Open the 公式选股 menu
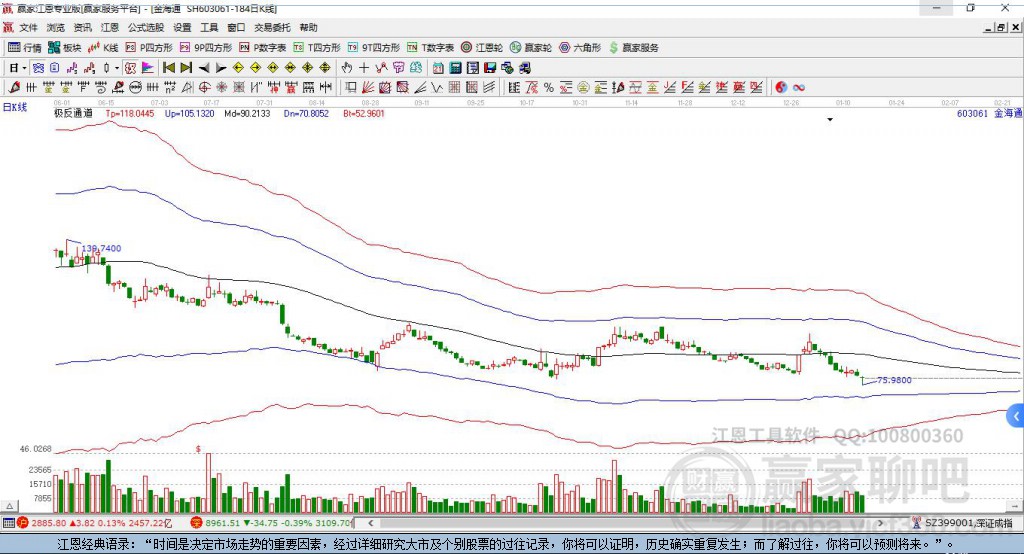Viewport: 1024px width, 554px height. [146, 27]
